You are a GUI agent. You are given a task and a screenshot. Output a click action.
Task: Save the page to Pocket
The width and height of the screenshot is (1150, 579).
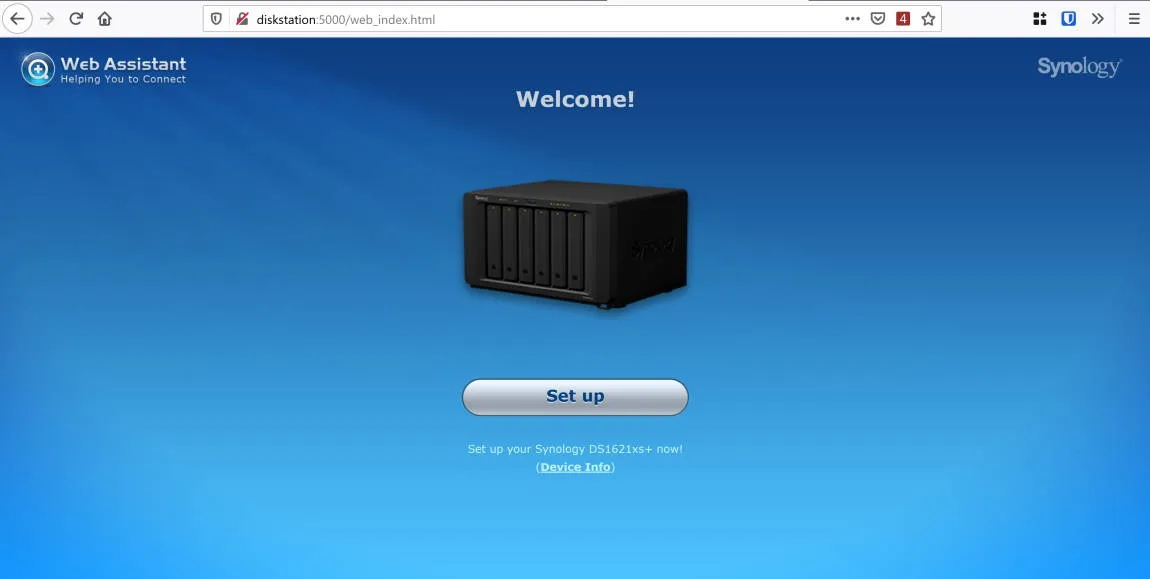point(877,18)
